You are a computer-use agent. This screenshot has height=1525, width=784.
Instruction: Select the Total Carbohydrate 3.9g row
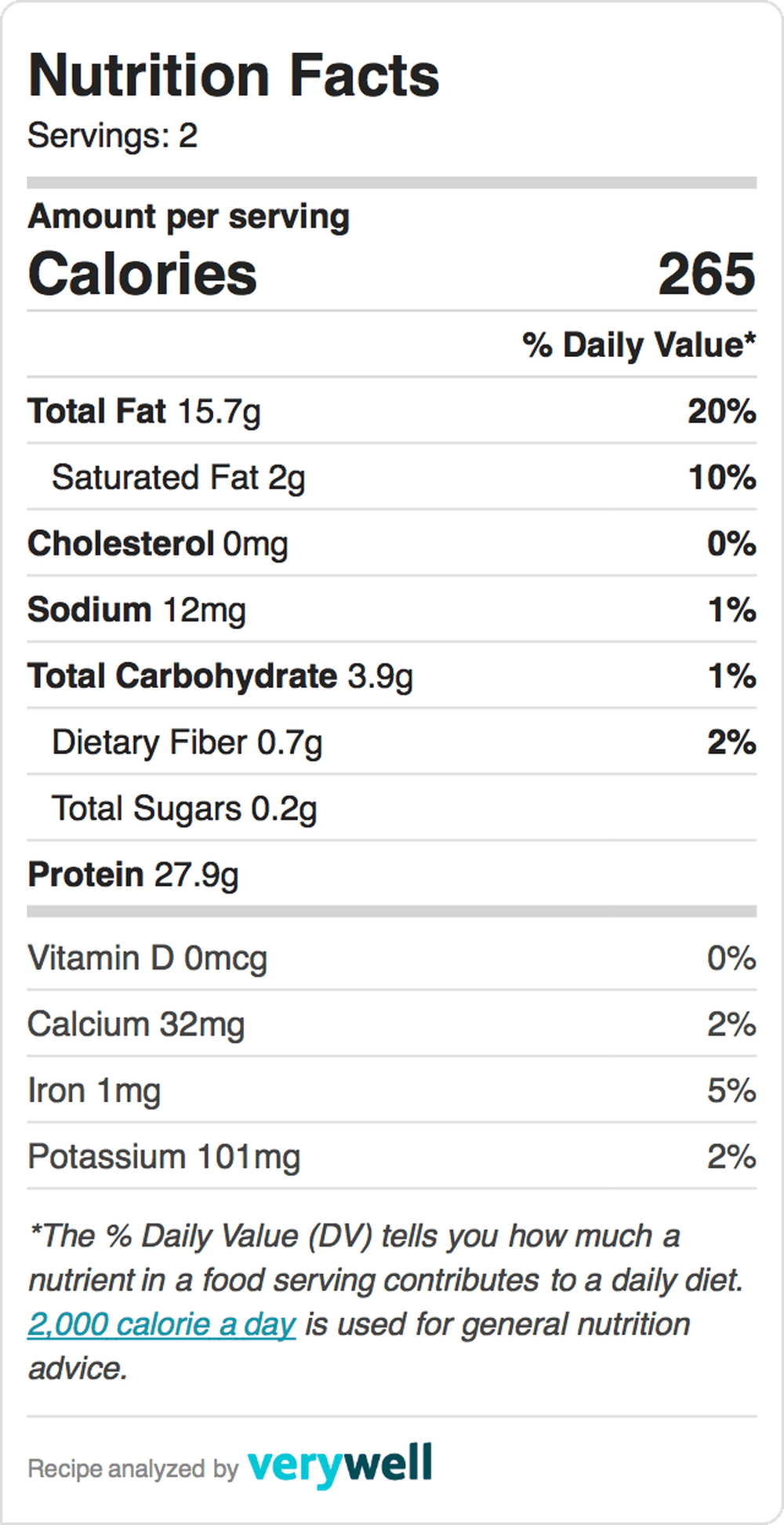392,675
